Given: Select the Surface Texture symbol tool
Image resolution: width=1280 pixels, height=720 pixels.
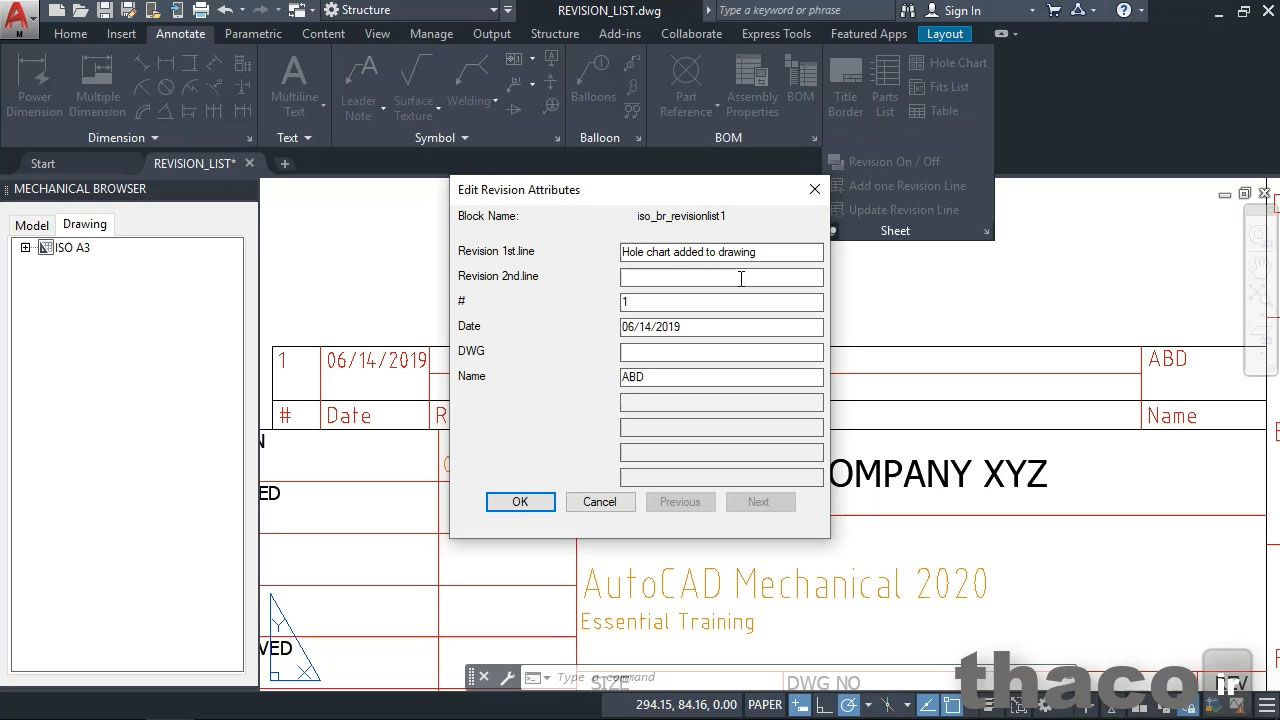Looking at the screenshot, I should tap(413, 88).
